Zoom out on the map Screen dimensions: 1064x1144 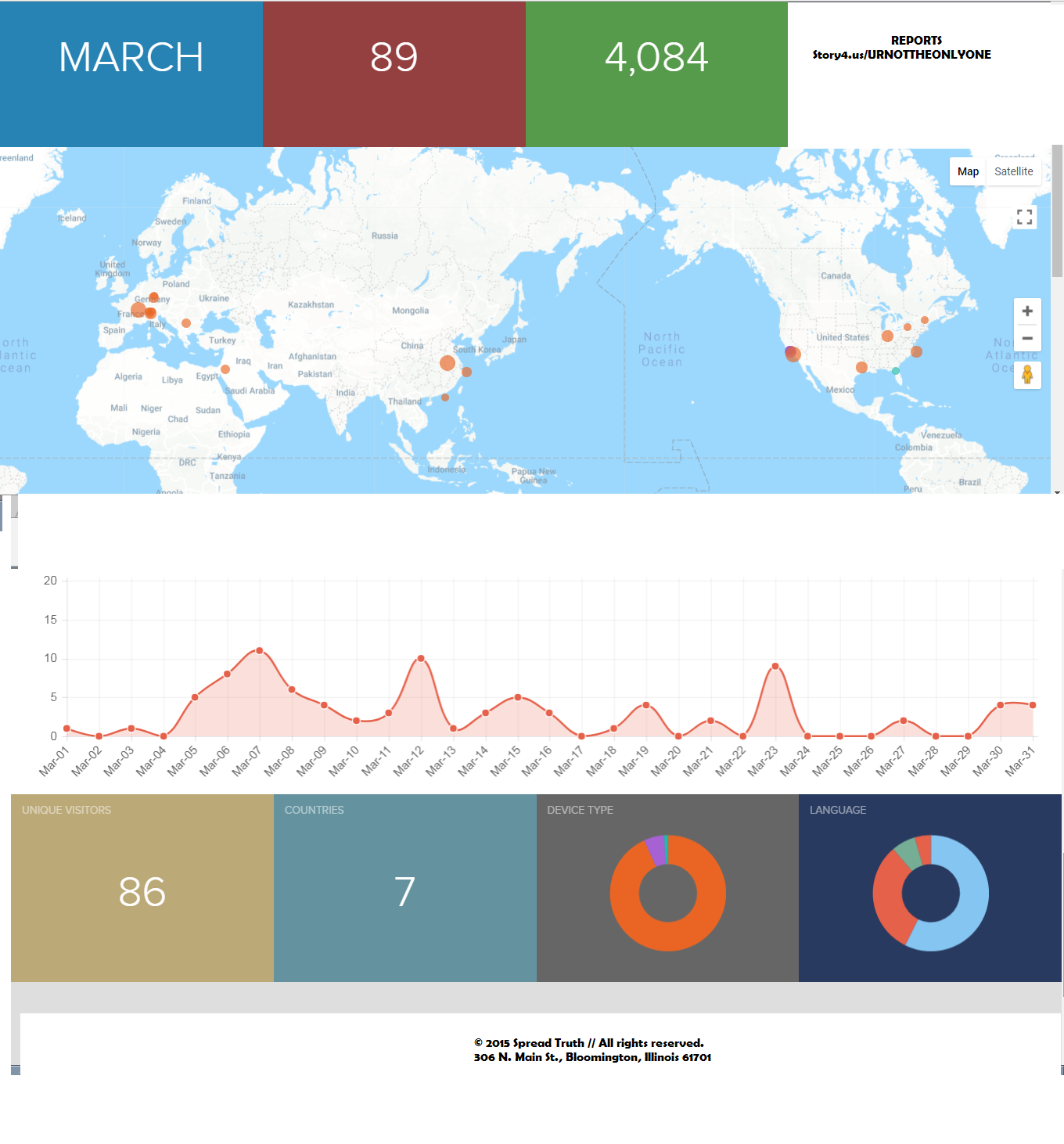pos(1027,339)
